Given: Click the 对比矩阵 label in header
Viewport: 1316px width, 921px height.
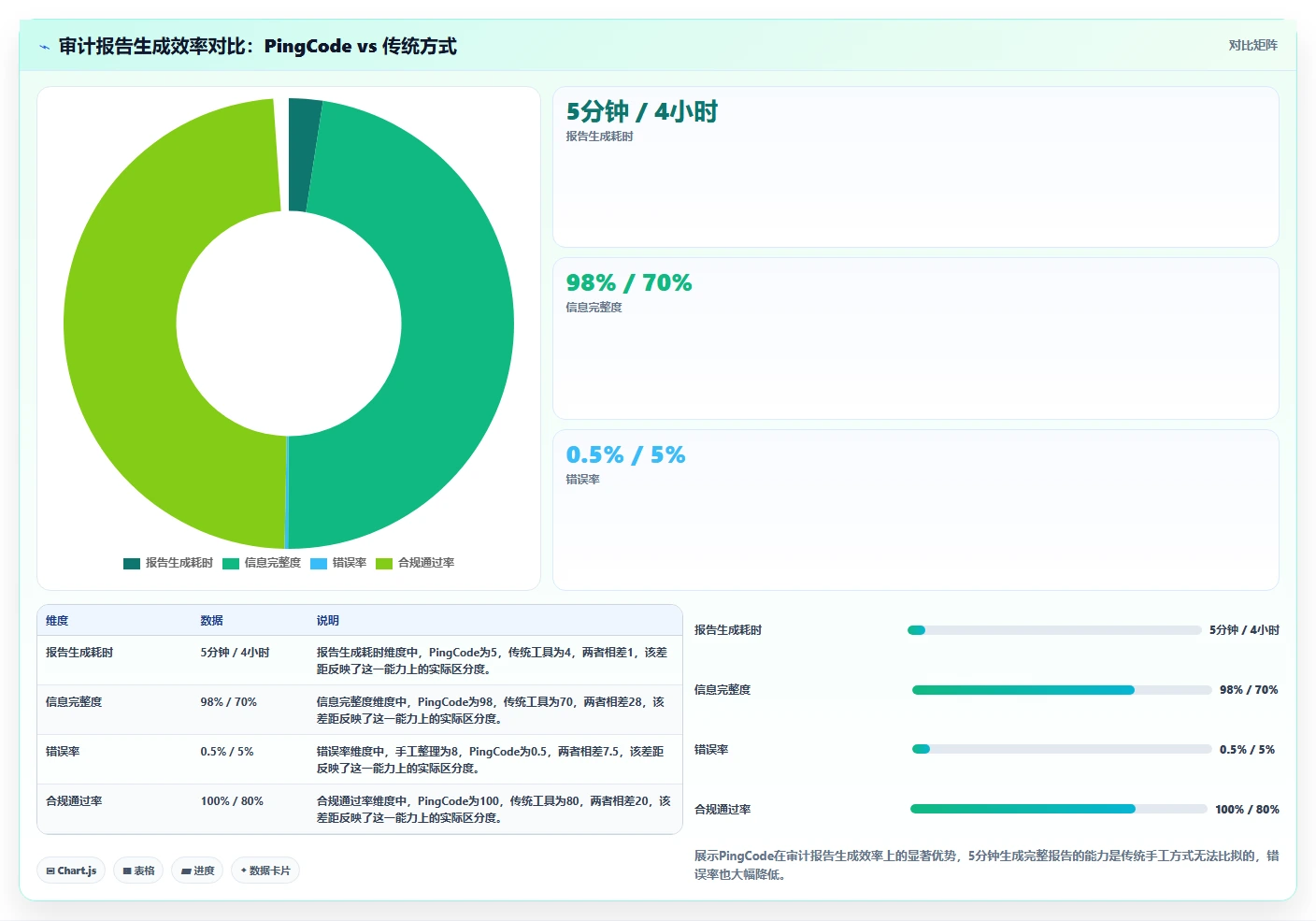Looking at the screenshot, I should (1252, 45).
